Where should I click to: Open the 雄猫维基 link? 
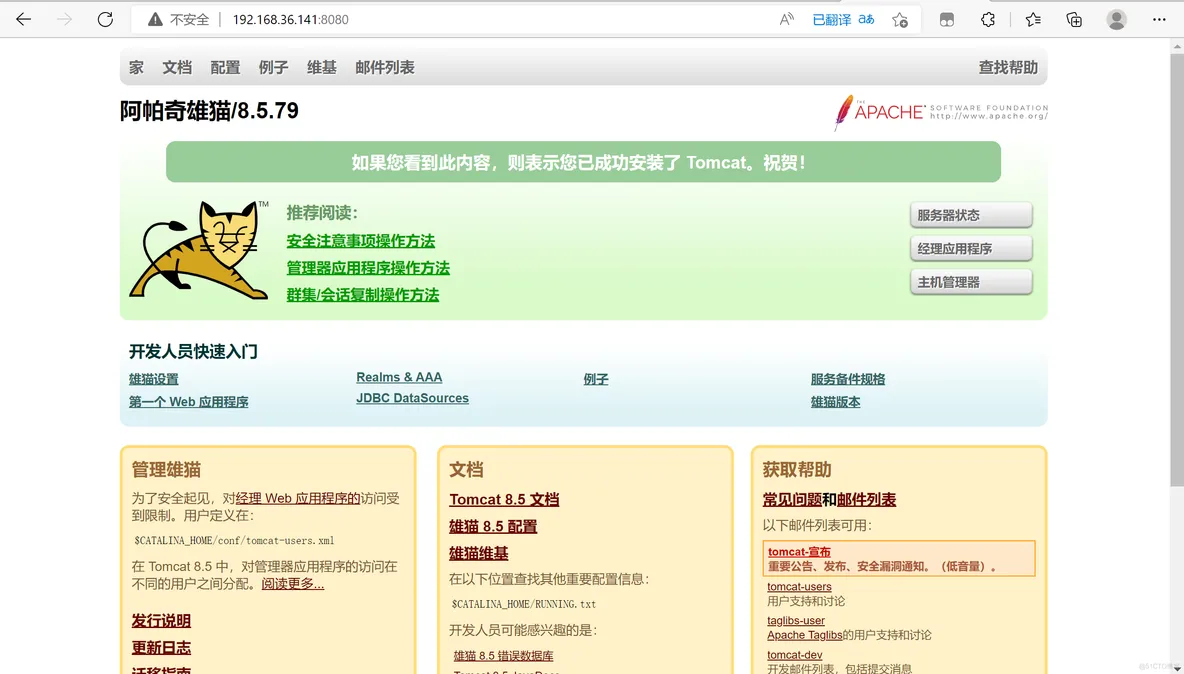coord(479,553)
